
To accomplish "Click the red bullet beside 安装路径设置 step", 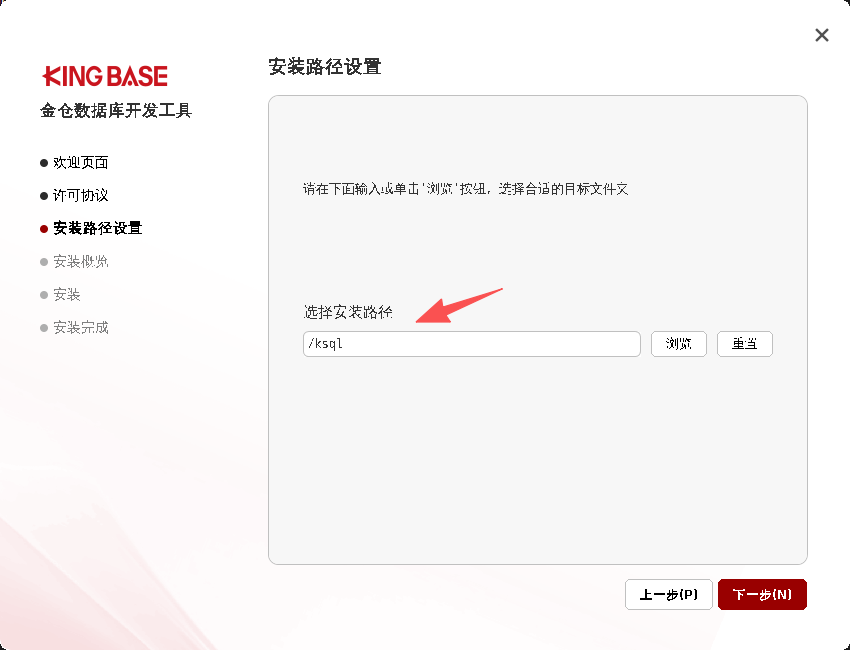I will pyautogui.click(x=44, y=228).
